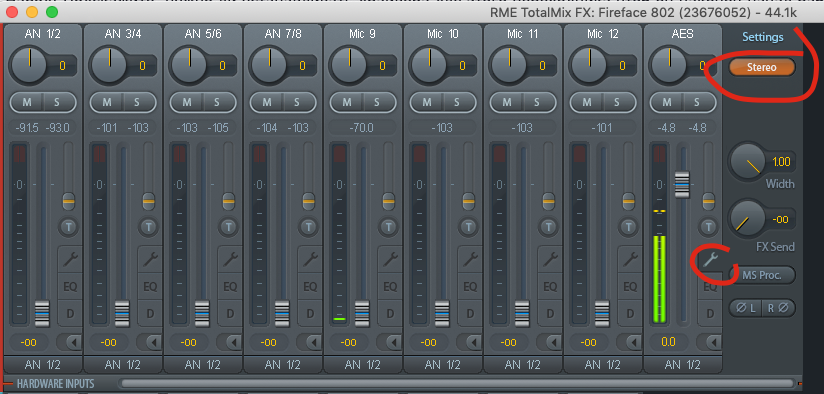Solo the Mic 10 channel
This screenshot has width=824, height=394.
tap(459, 102)
